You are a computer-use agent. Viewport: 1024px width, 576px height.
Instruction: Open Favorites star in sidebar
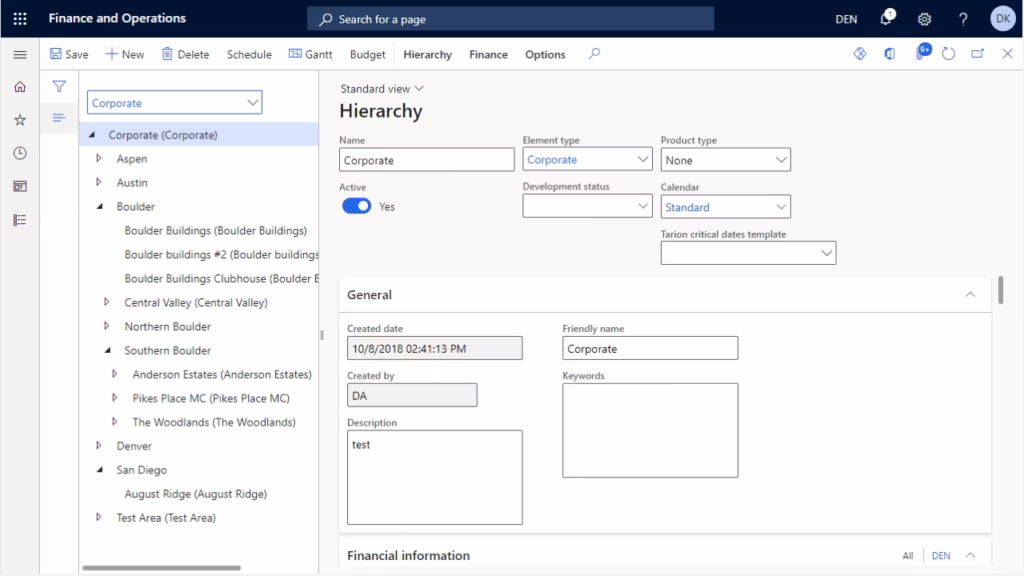(x=20, y=120)
